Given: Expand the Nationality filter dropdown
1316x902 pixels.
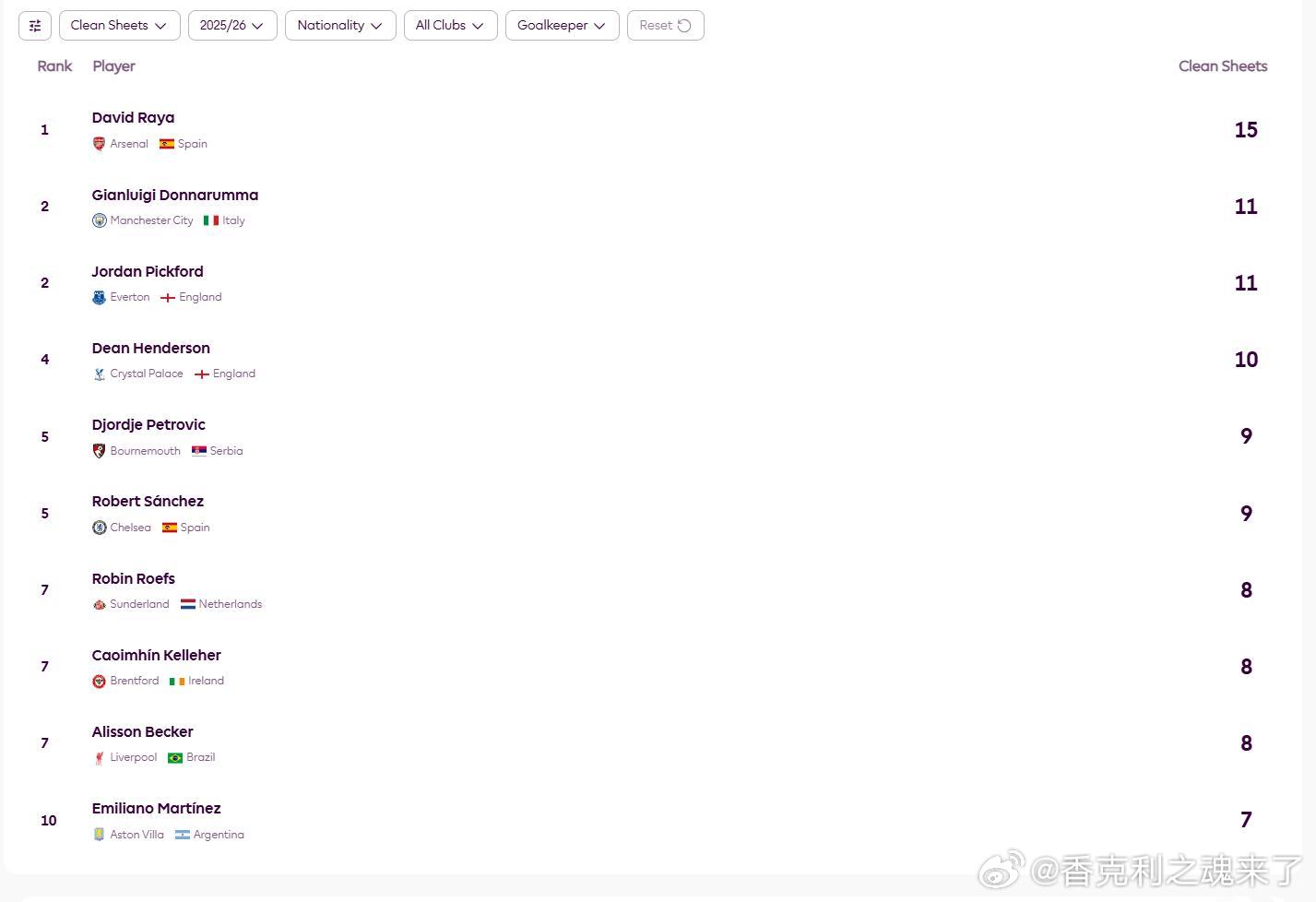Looking at the screenshot, I should coord(340,26).
